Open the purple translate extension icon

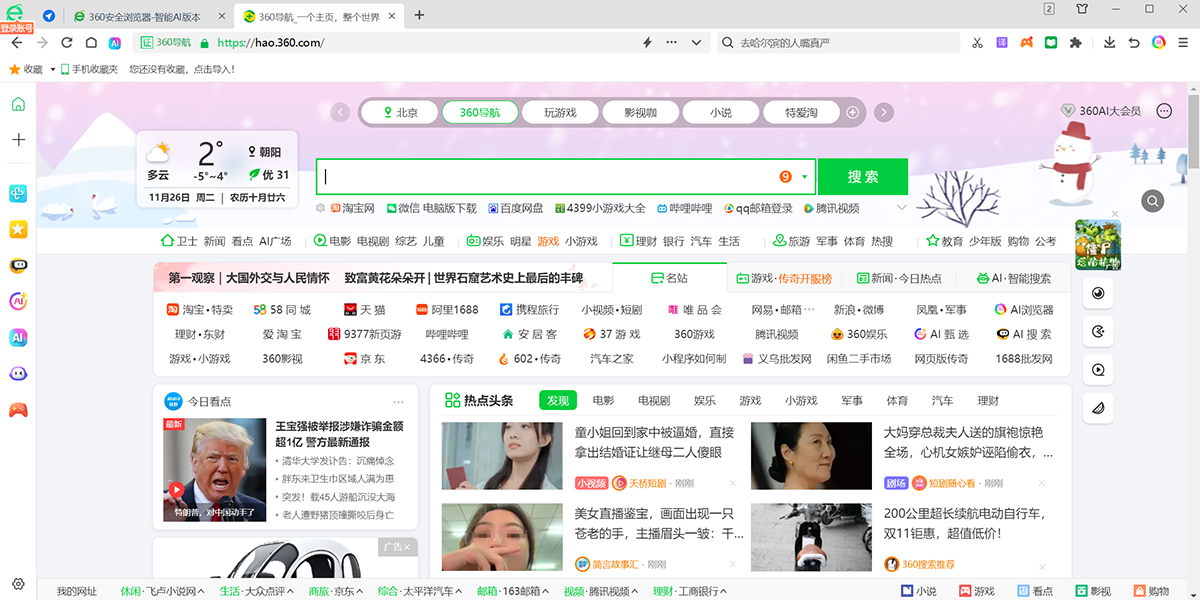[x=1001, y=43]
